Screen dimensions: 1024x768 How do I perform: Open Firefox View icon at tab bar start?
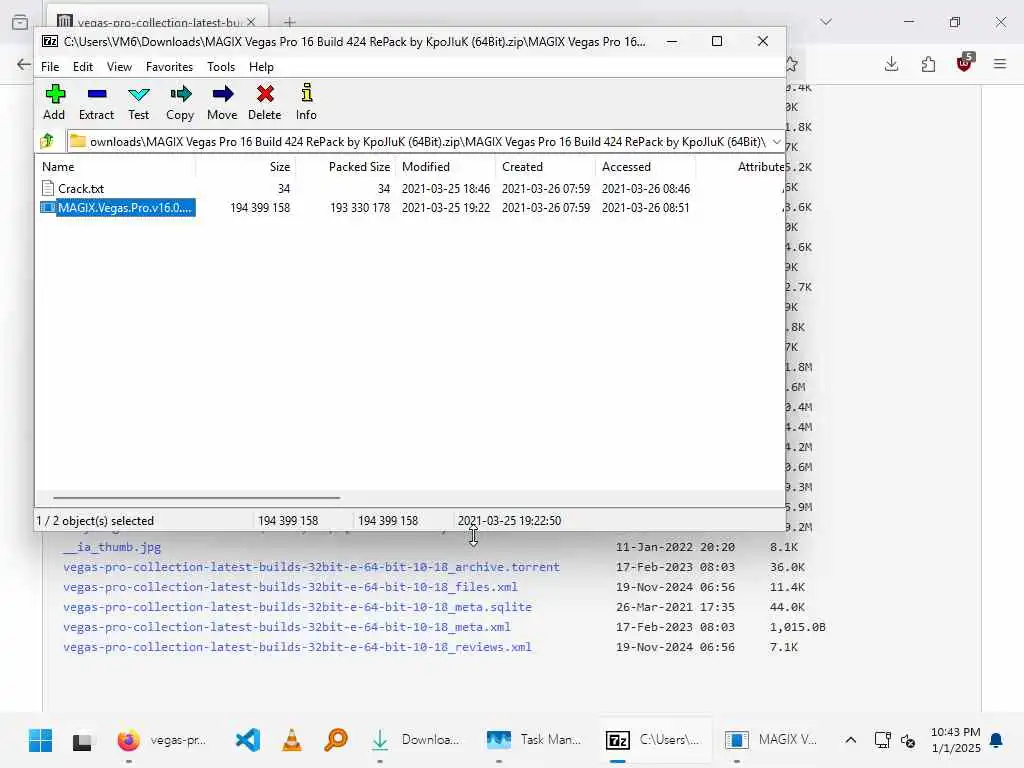20,22
